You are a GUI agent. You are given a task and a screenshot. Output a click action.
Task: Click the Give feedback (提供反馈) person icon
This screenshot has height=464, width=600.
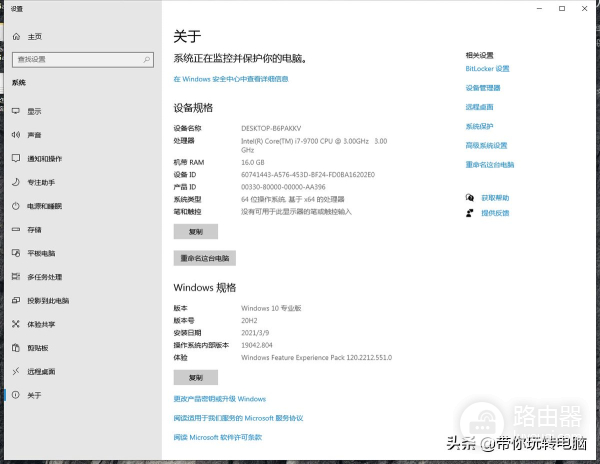(x=470, y=213)
